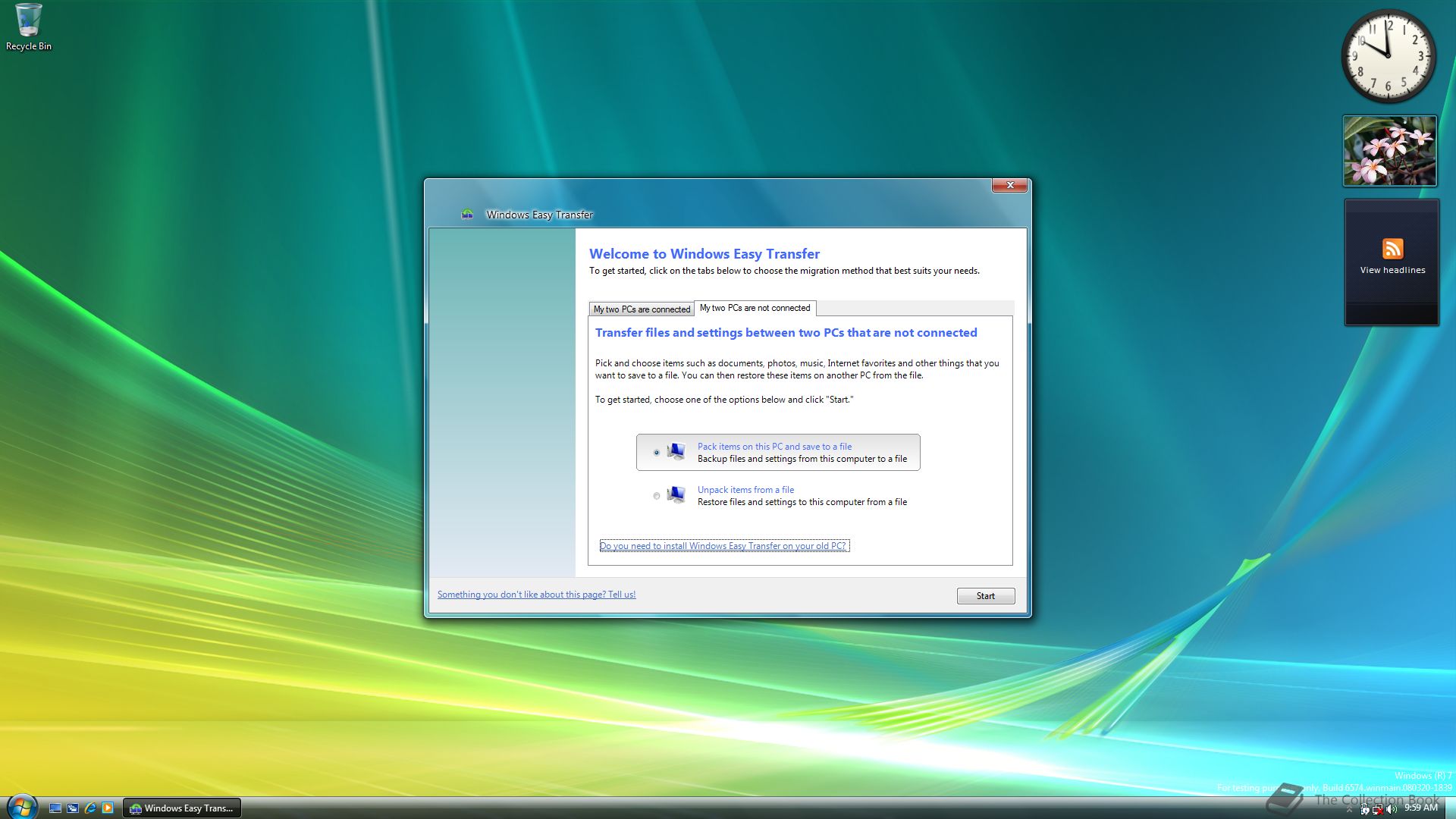The image size is (1456, 819).
Task: Click the network disconnected tray icon
Action: (x=1378, y=809)
